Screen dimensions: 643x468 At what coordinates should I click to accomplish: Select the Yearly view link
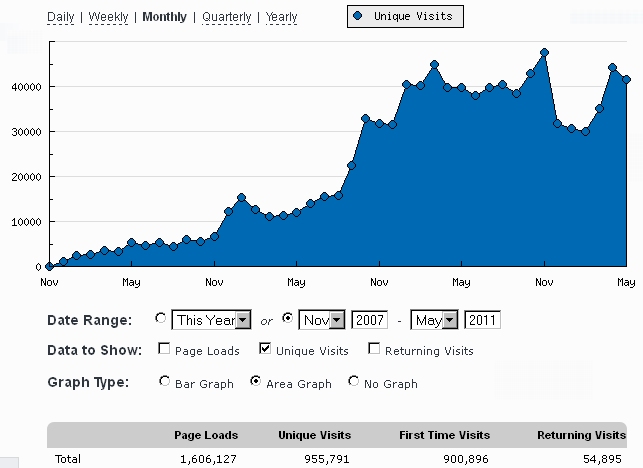tap(281, 17)
